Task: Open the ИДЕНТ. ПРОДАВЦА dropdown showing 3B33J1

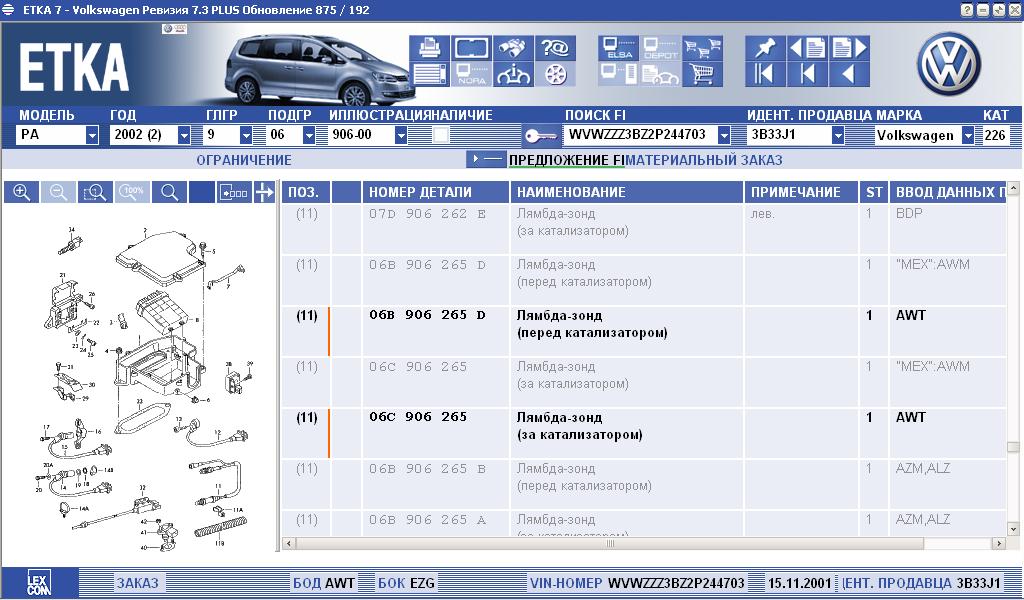Action: pos(838,136)
